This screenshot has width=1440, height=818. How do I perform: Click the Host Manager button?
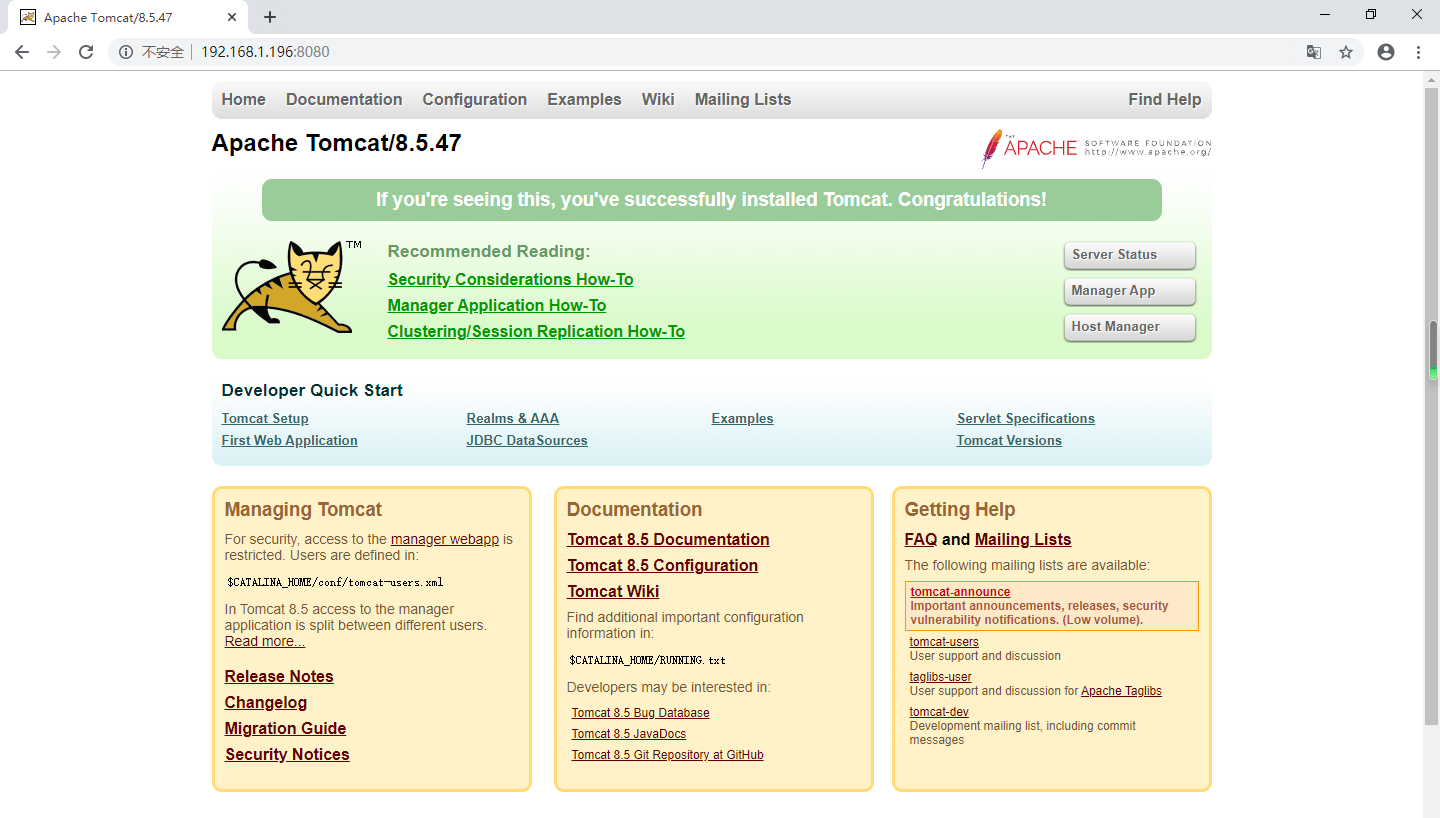pos(1130,327)
